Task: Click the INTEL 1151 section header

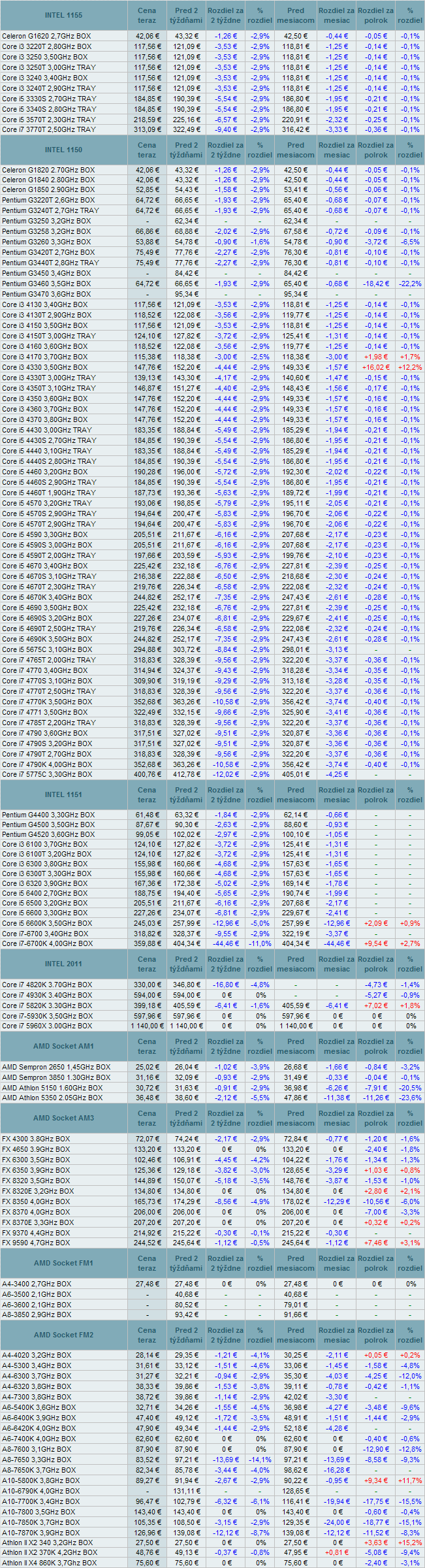Action: (63, 794)
